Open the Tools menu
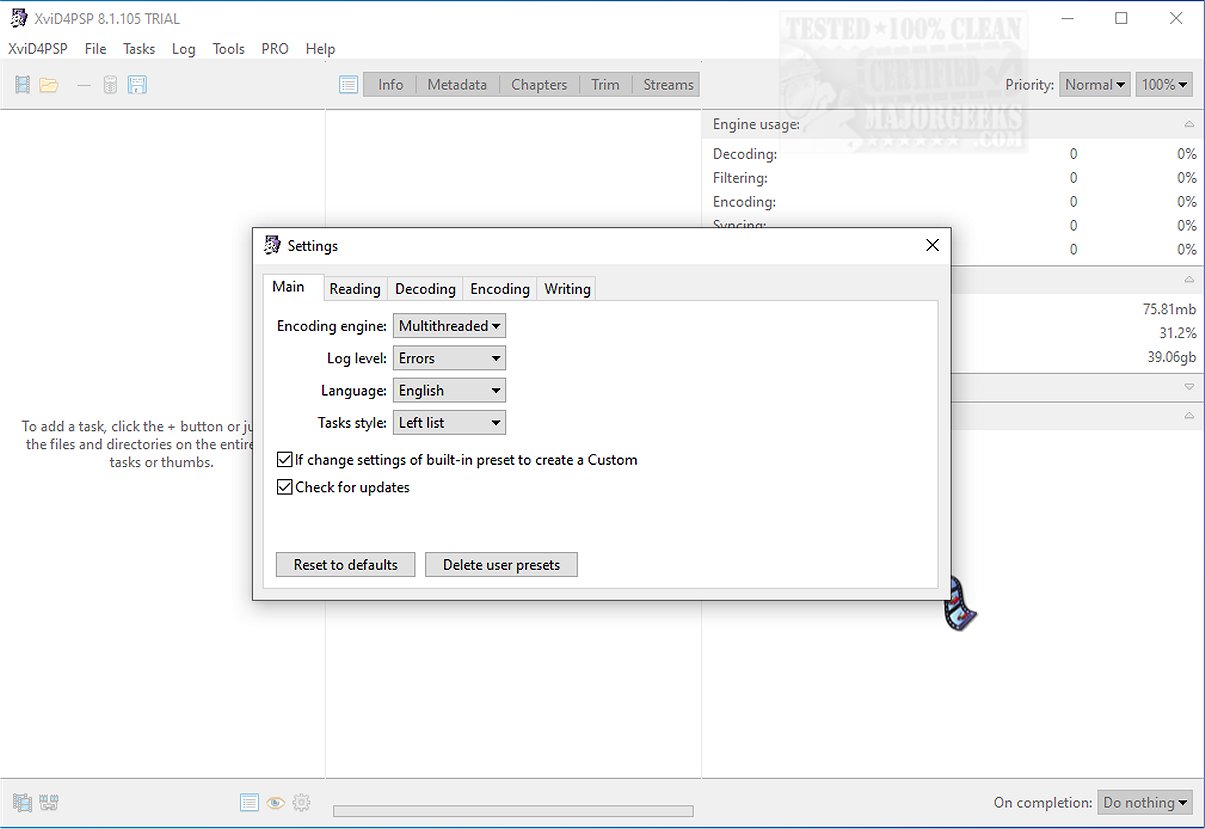The image size is (1205, 829). [x=229, y=48]
